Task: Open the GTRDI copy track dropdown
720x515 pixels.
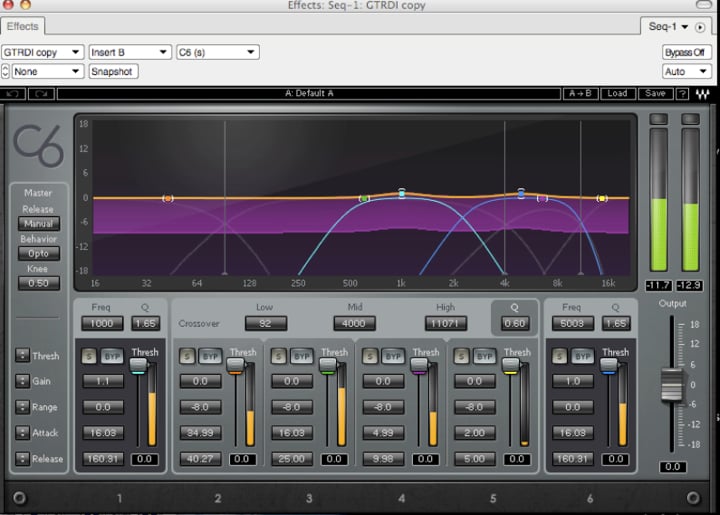Action: coord(42,52)
